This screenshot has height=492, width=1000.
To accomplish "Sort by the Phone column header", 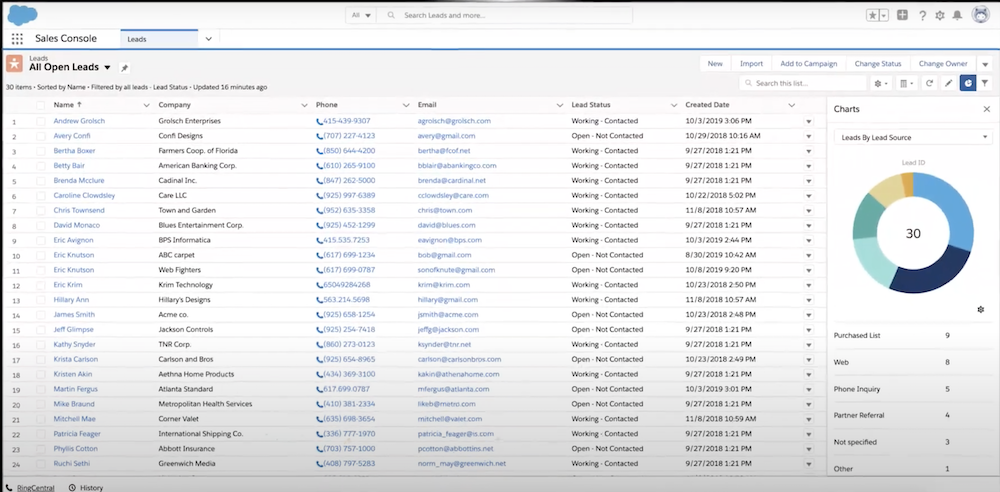I will click(327, 105).
